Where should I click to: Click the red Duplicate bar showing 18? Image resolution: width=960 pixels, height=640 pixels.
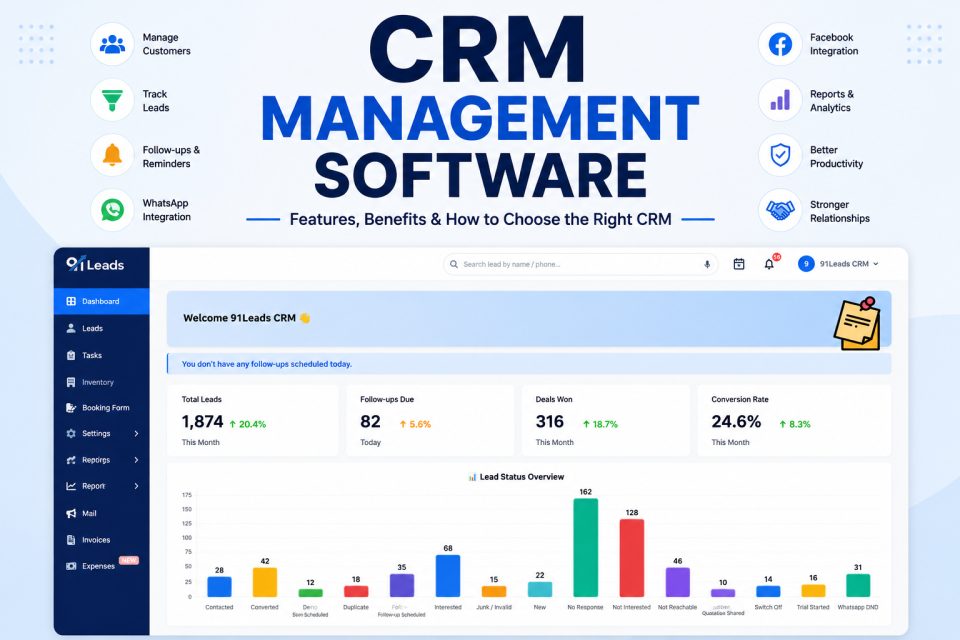[356, 591]
